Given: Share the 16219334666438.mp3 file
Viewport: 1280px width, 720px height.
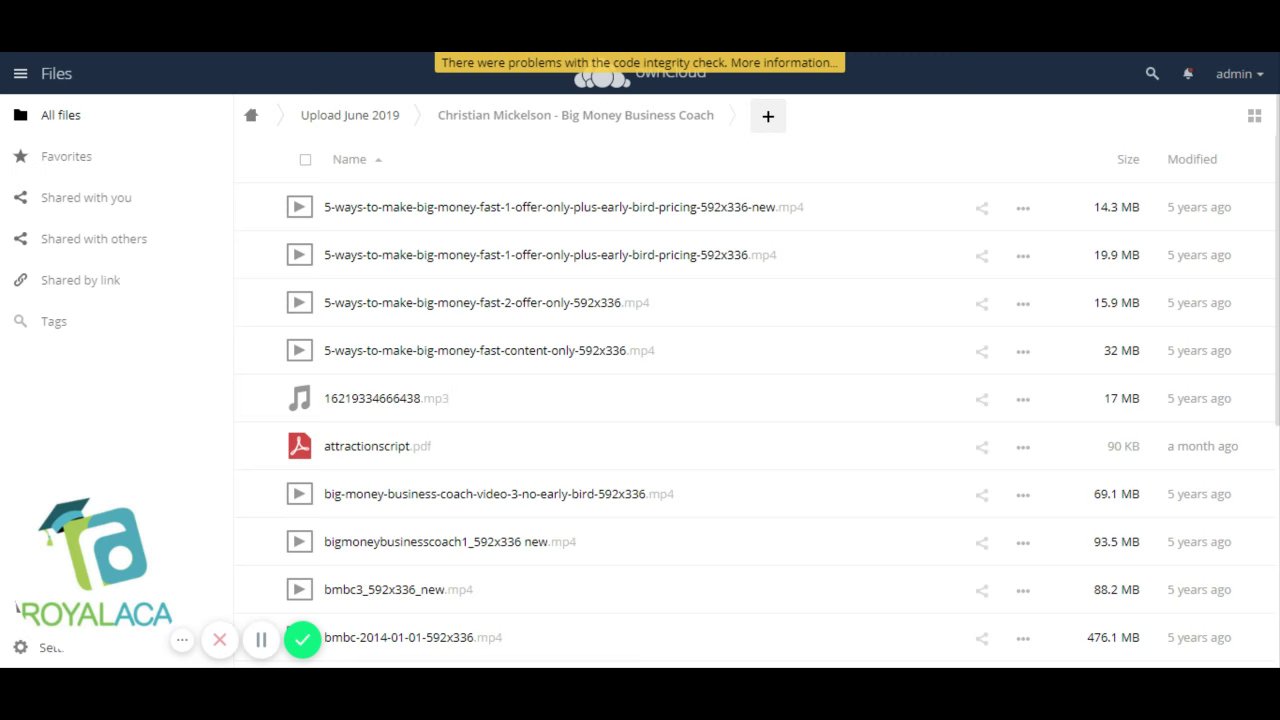Looking at the screenshot, I should coord(982,400).
